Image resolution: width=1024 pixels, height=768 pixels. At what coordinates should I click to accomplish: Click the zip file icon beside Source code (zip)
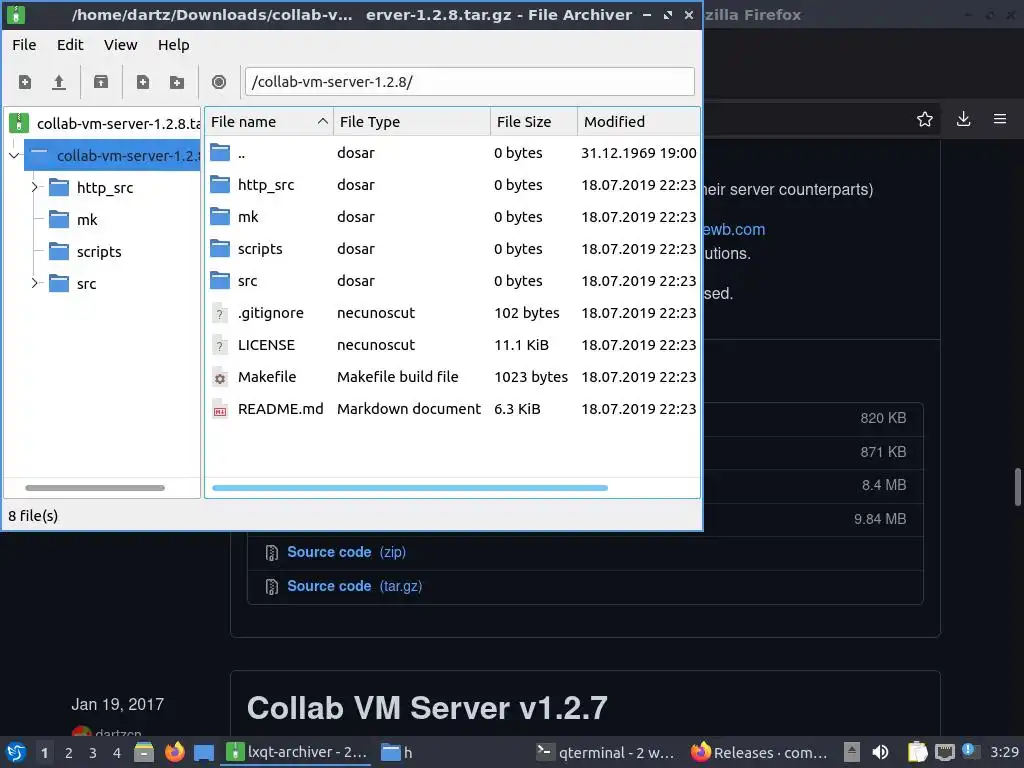pos(272,553)
